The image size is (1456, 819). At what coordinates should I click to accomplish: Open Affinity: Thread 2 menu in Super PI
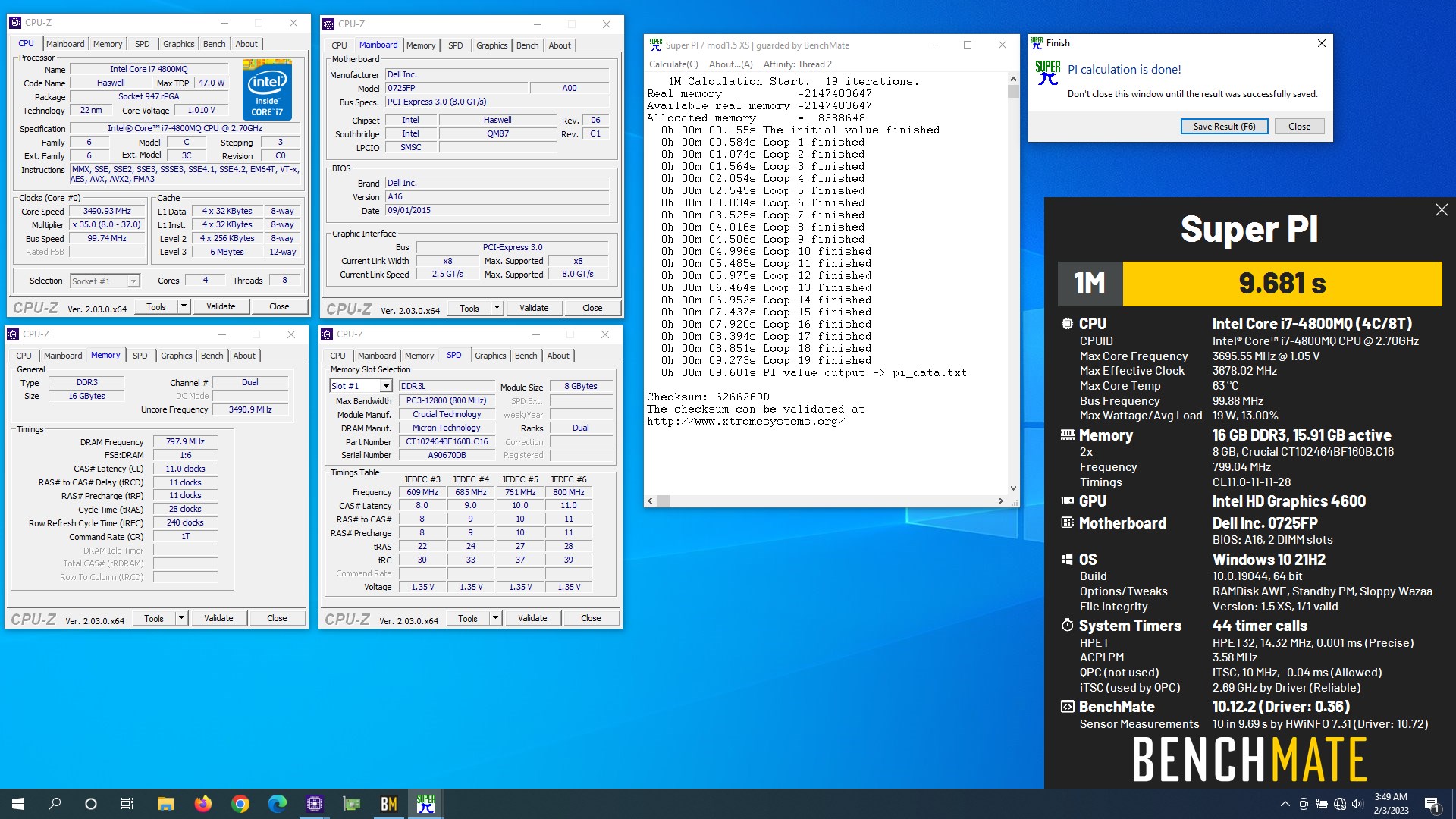797,64
